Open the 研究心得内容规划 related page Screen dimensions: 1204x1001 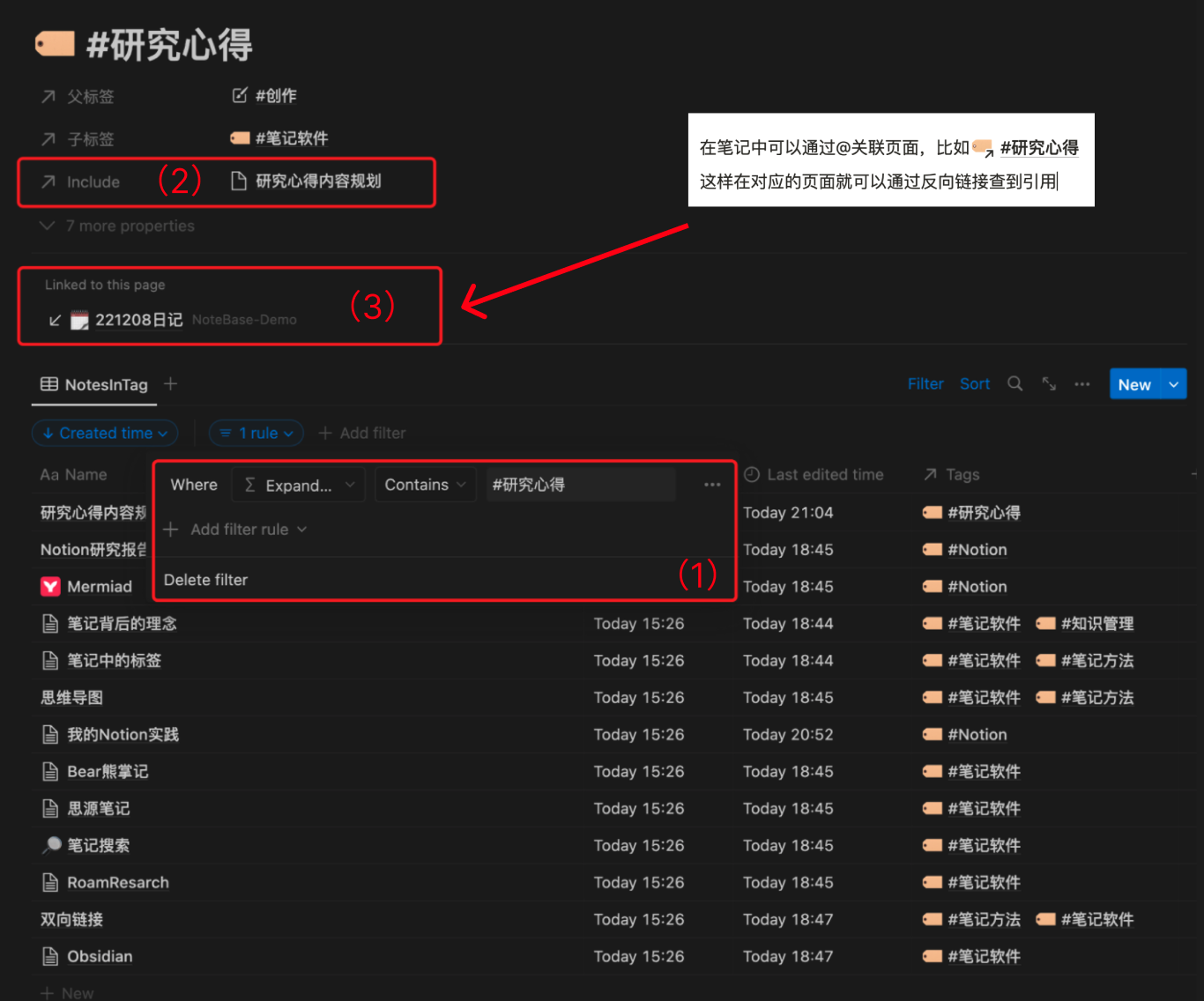tap(318, 182)
